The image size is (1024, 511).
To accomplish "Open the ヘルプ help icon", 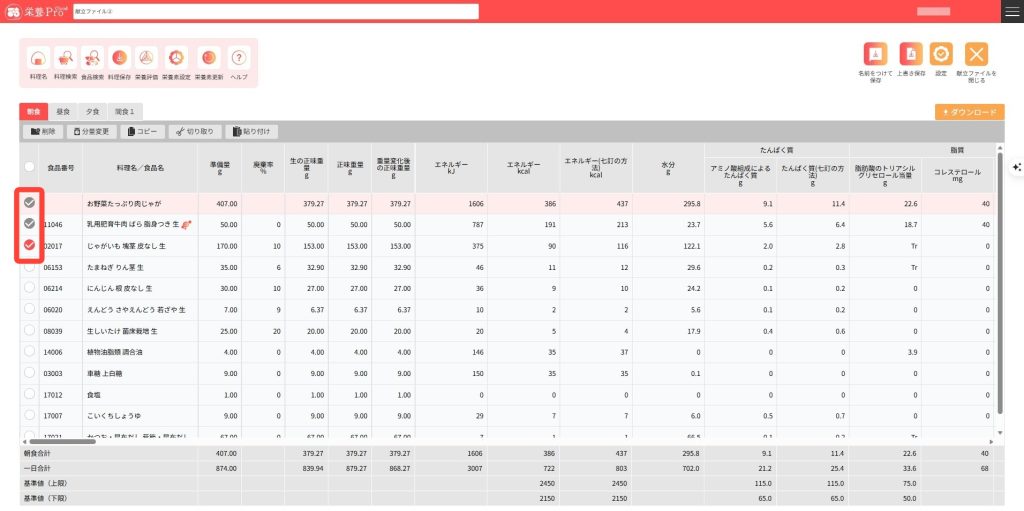I will (x=239, y=59).
